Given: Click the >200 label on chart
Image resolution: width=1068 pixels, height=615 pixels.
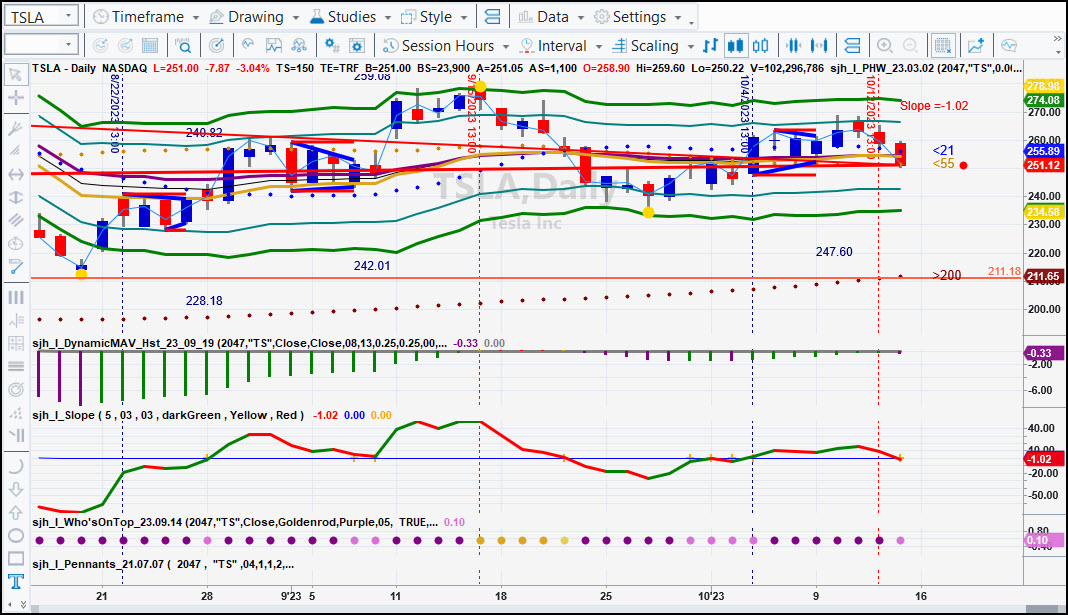Looking at the screenshot, I should [x=947, y=275].
